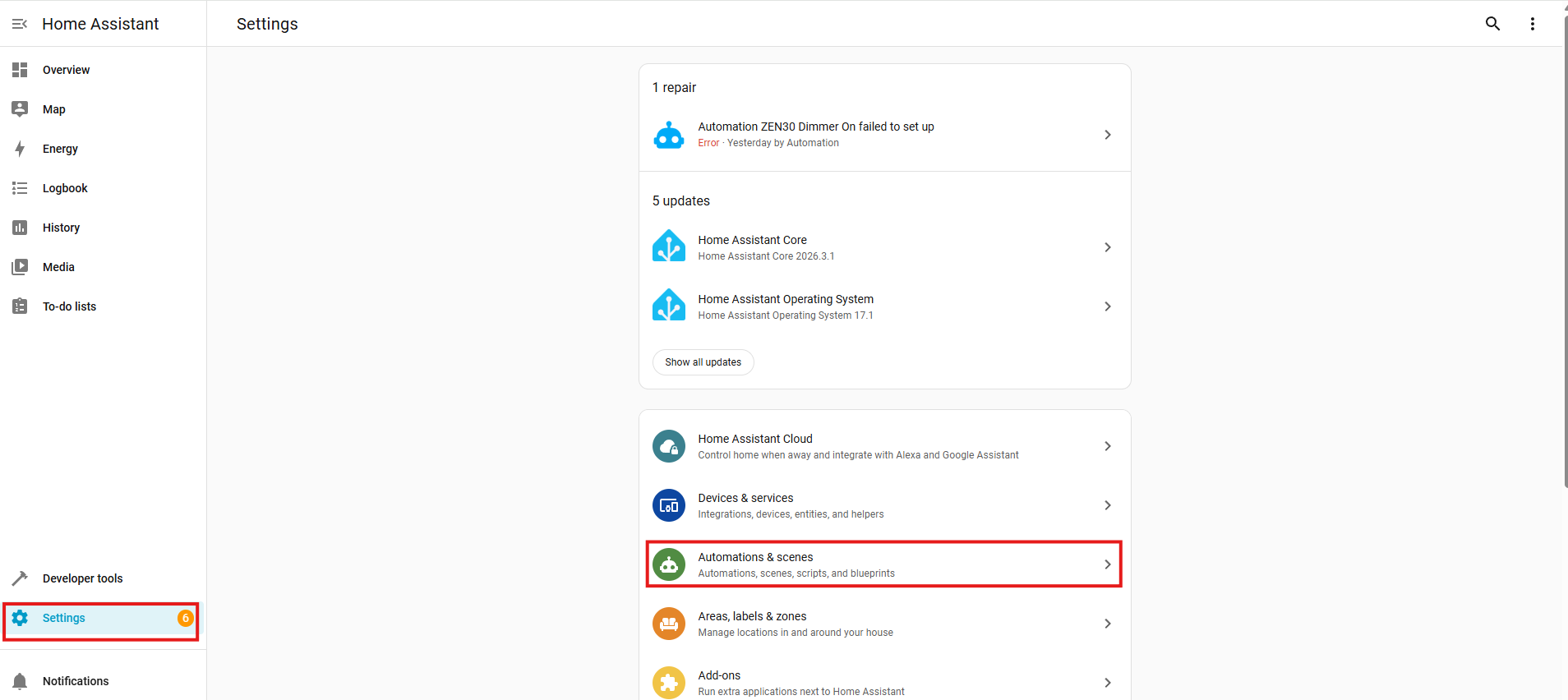Click the Notifications bell icon
1568x700 pixels.
click(x=20, y=681)
